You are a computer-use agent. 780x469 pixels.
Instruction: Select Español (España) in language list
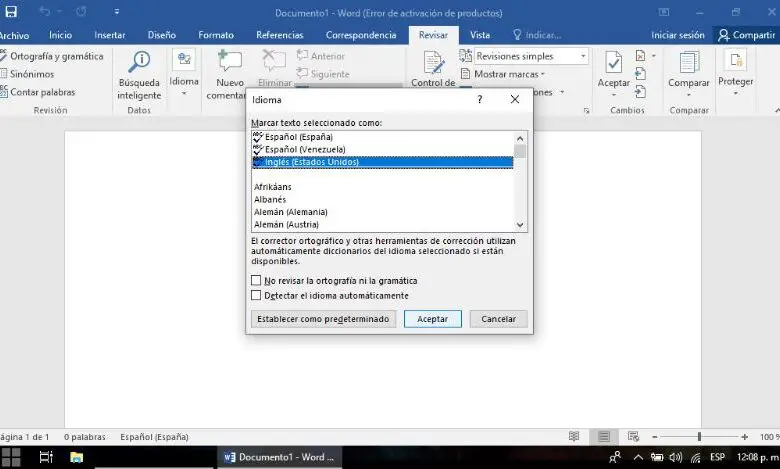pyautogui.click(x=382, y=137)
